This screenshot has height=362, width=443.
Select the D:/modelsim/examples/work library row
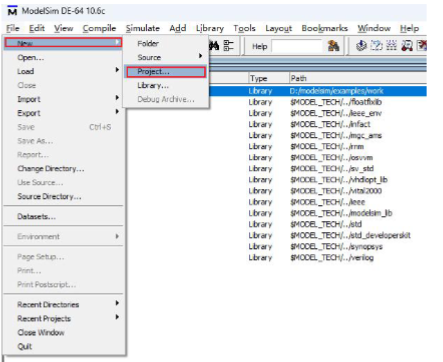[318, 91]
